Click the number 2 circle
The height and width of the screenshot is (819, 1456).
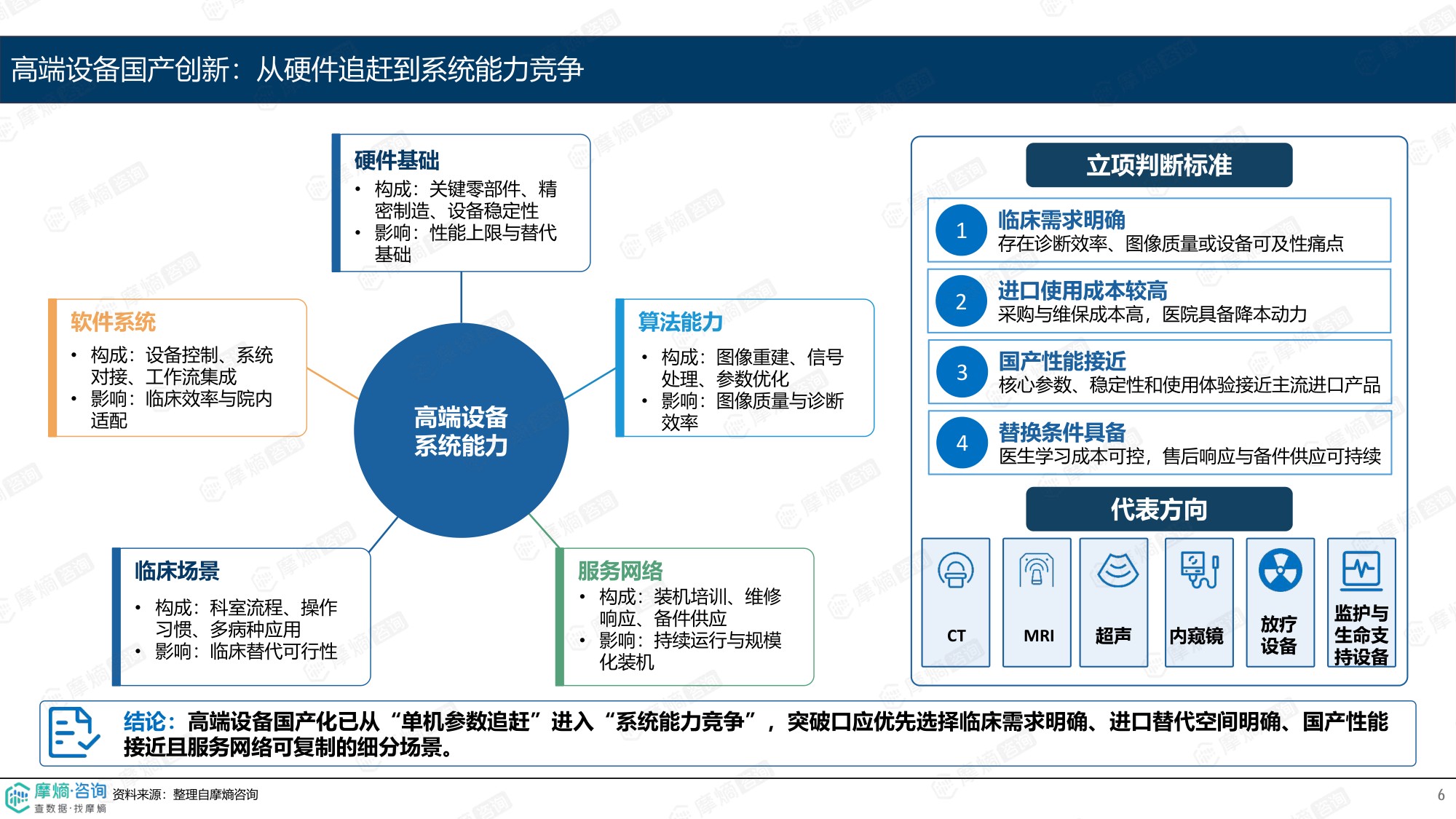tap(961, 301)
